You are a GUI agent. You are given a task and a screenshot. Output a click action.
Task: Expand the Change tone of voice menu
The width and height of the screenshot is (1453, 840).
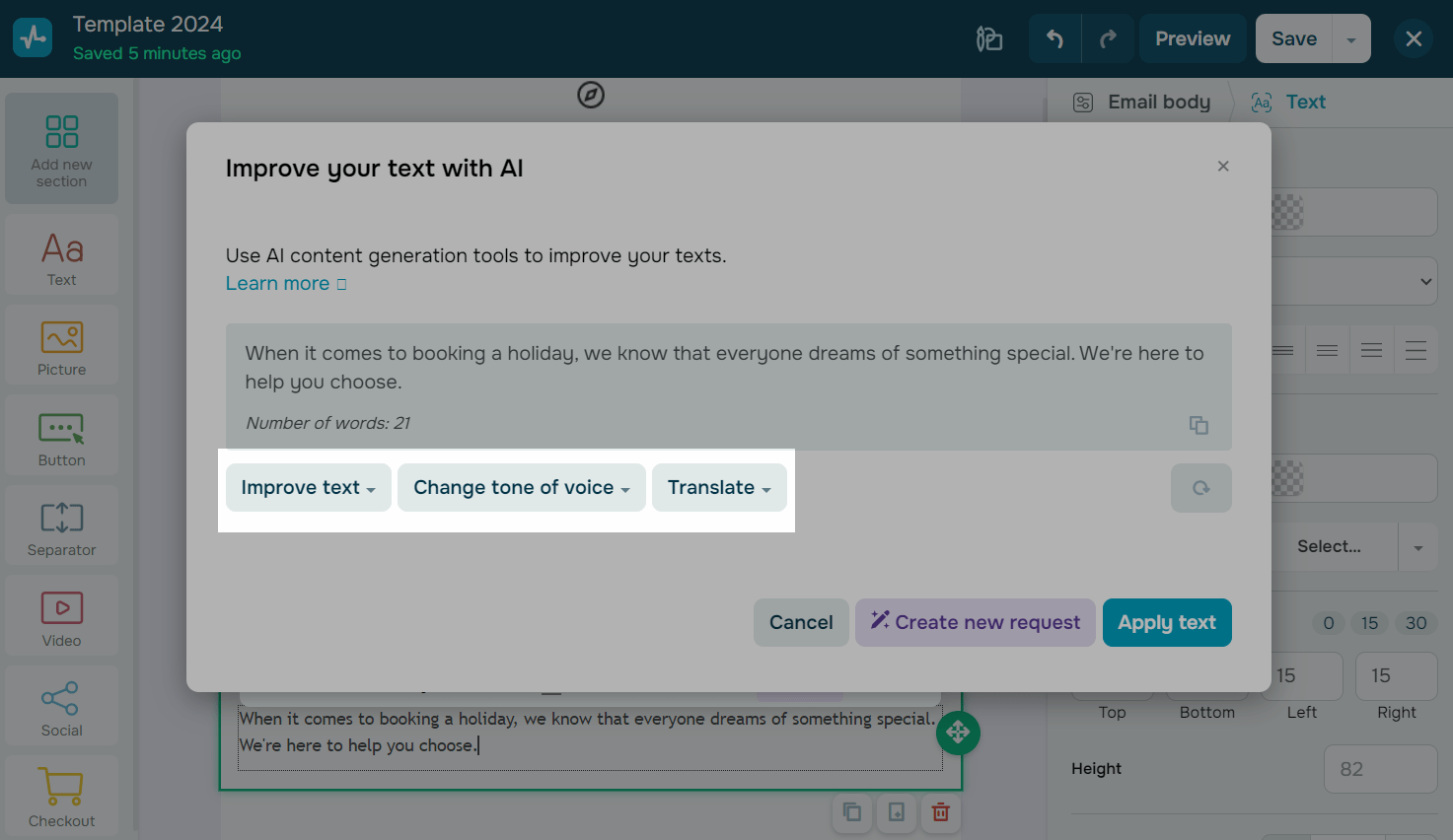[x=521, y=488]
